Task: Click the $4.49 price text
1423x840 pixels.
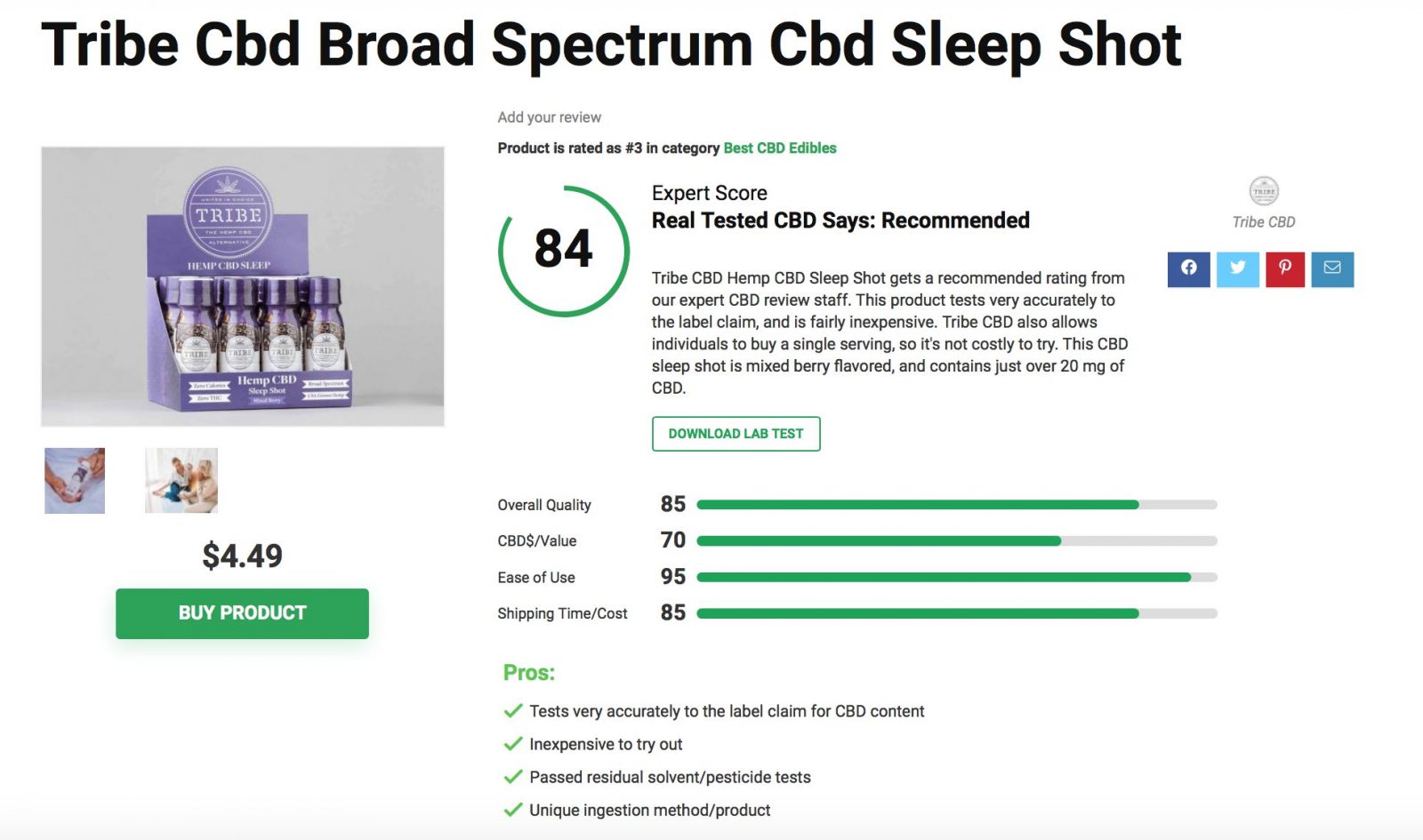Action: [242, 556]
